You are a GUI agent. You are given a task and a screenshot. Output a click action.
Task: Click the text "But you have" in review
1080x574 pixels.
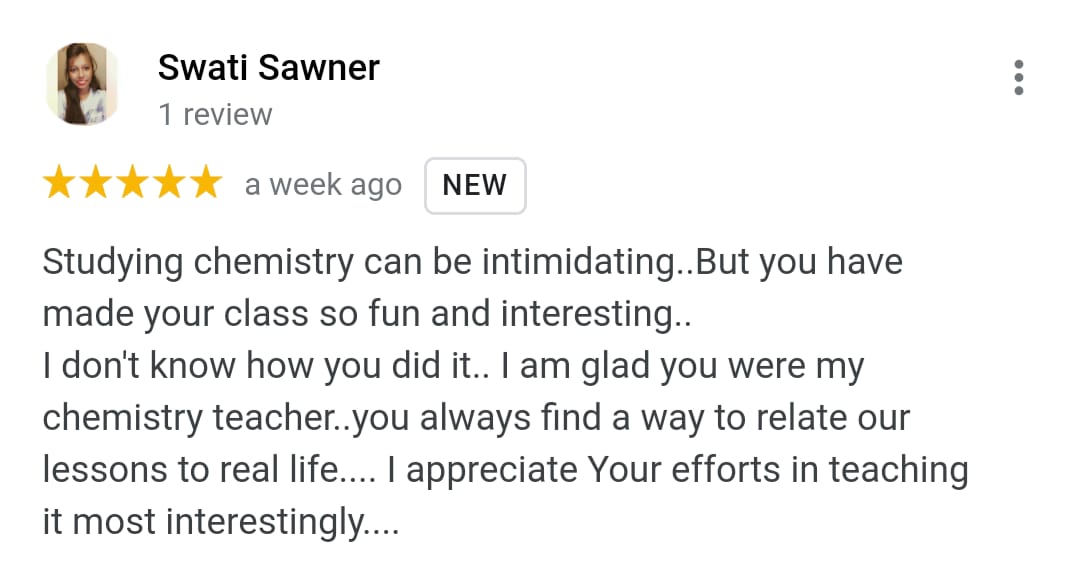[799, 262]
